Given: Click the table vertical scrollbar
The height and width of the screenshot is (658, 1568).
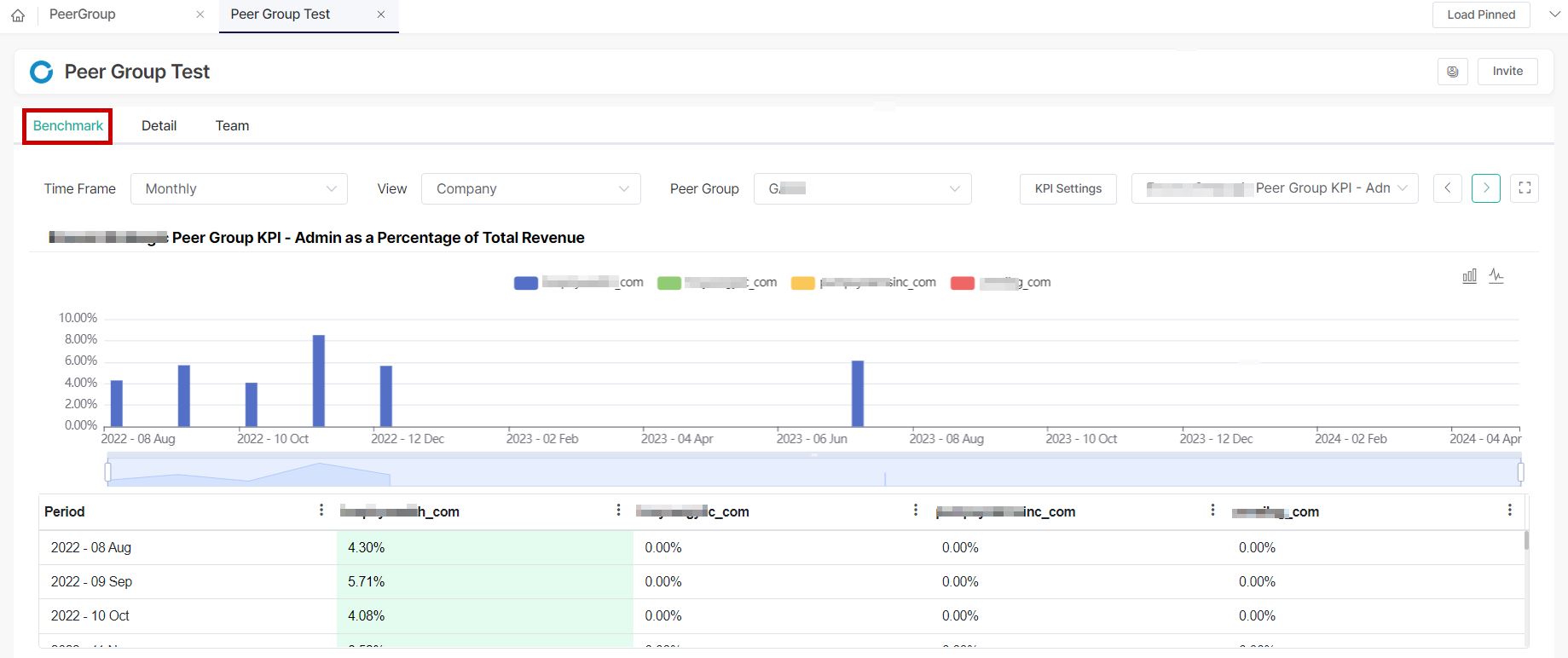Looking at the screenshot, I should tap(1526, 540).
